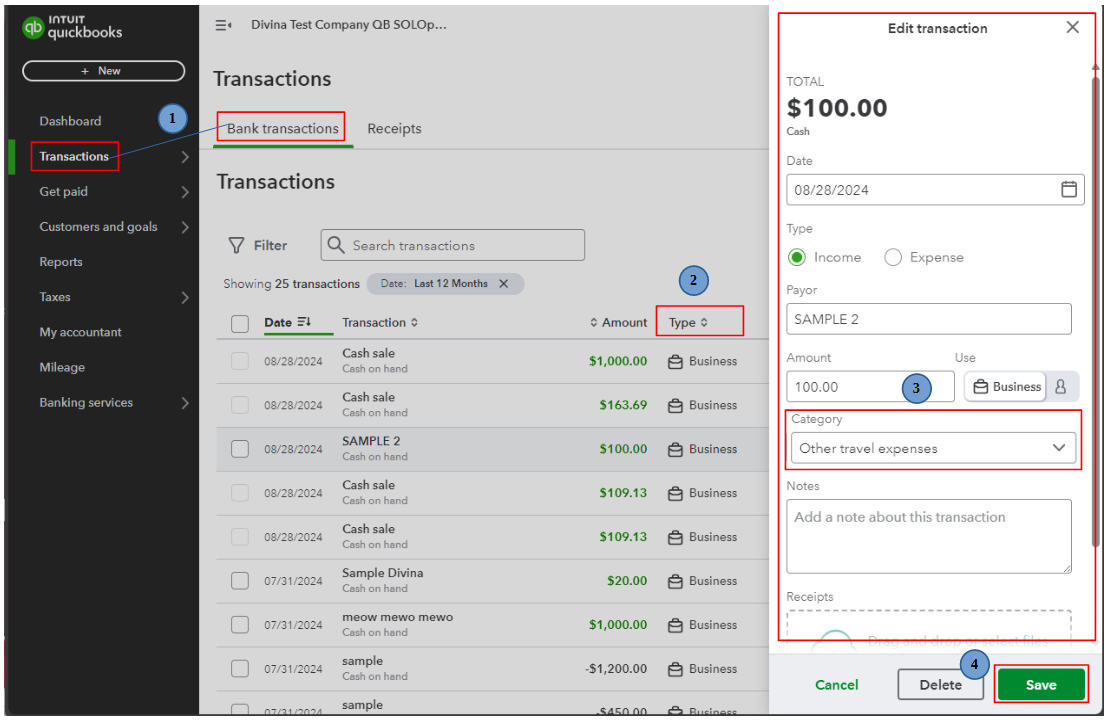Switch to the Receipts tab

394,128
